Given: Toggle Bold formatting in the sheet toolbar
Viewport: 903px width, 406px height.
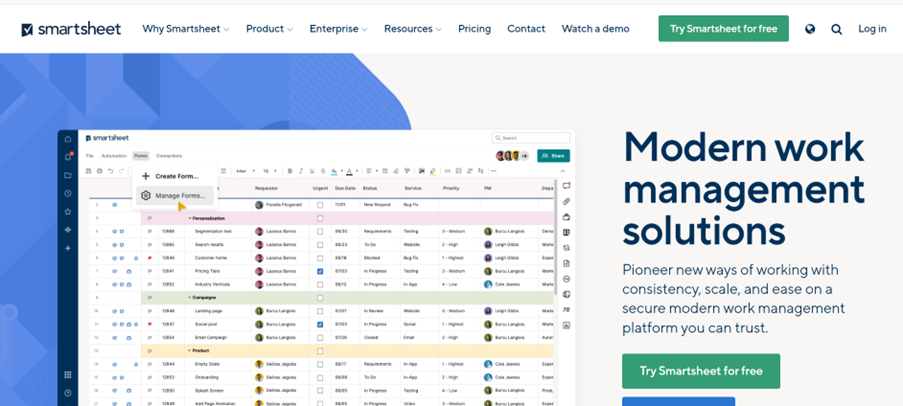Looking at the screenshot, I should pyautogui.click(x=290, y=171).
